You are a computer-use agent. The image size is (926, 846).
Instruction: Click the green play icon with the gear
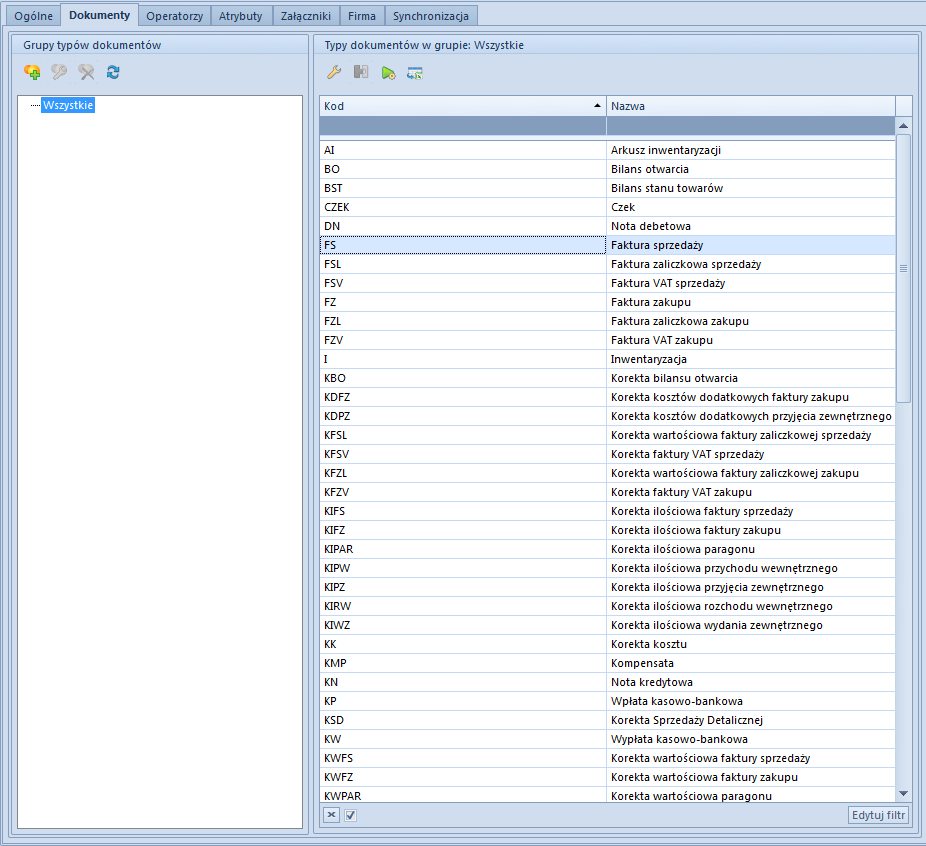coord(388,73)
